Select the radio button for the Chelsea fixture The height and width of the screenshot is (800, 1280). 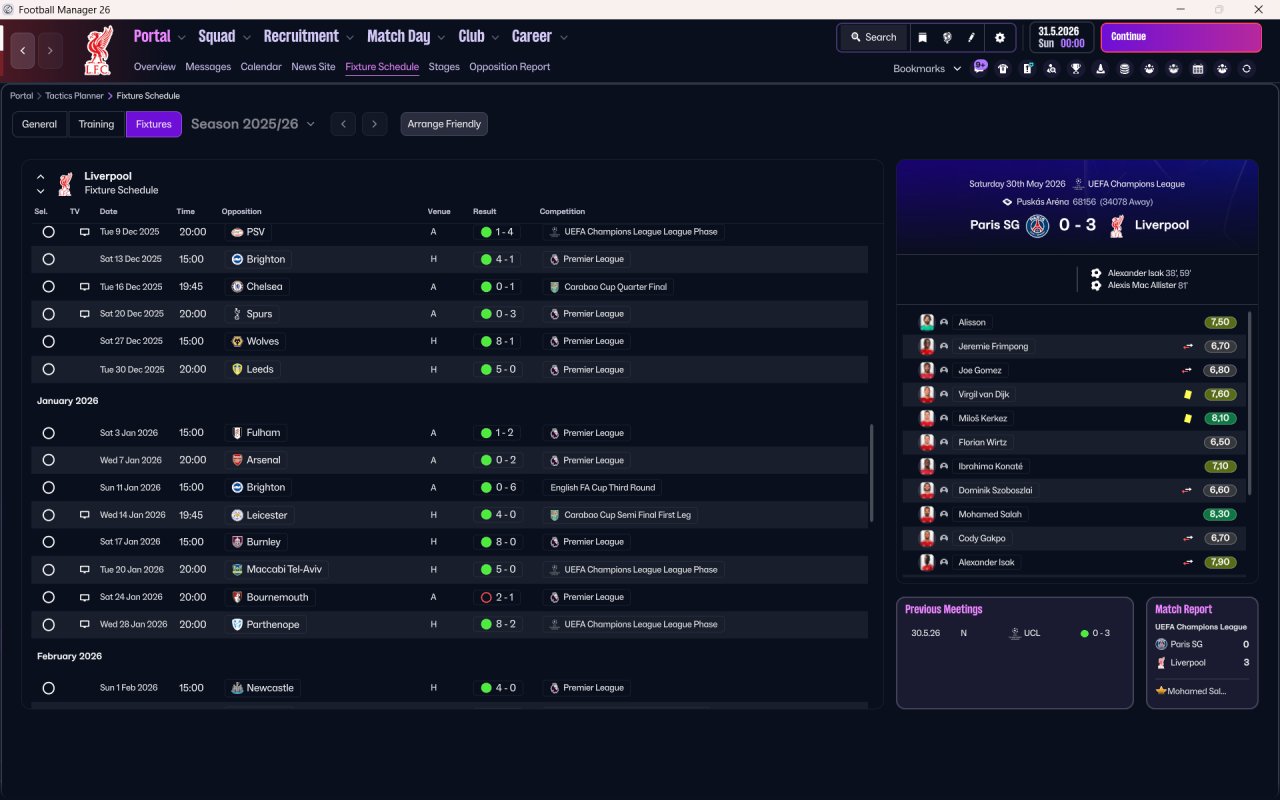pos(48,287)
